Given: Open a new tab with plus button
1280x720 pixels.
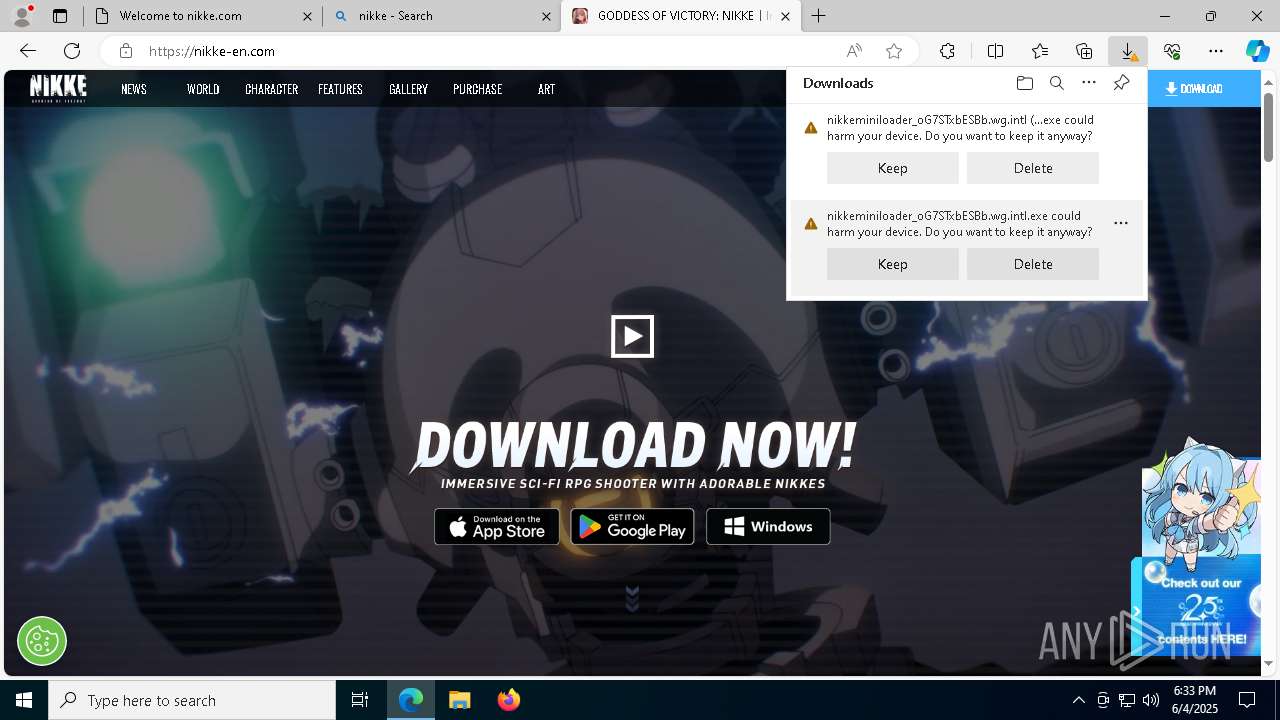Looking at the screenshot, I should pyautogui.click(x=819, y=16).
